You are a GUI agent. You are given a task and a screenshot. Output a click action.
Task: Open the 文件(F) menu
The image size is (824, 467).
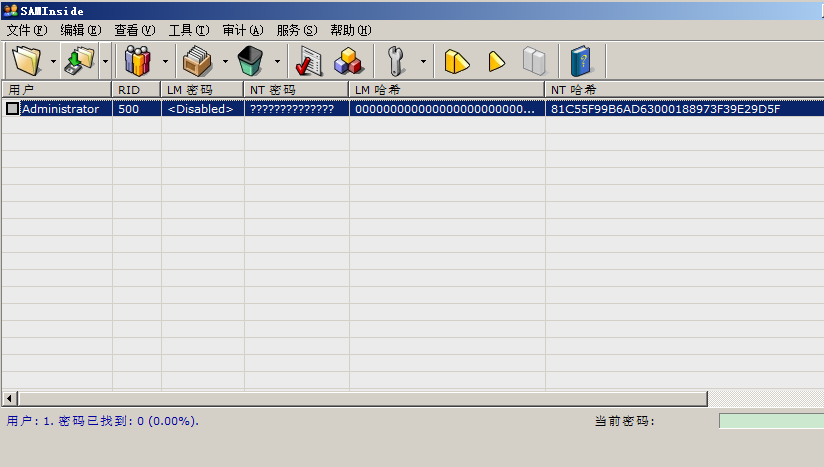click(27, 30)
